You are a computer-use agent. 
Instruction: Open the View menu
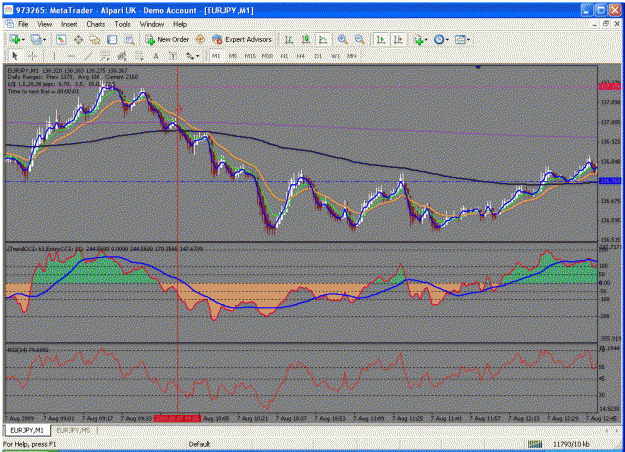point(45,24)
